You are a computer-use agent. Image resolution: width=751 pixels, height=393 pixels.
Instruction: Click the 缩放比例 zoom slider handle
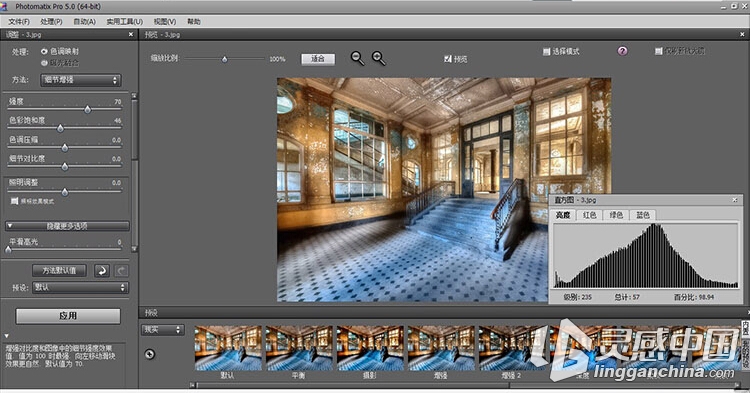(x=224, y=59)
